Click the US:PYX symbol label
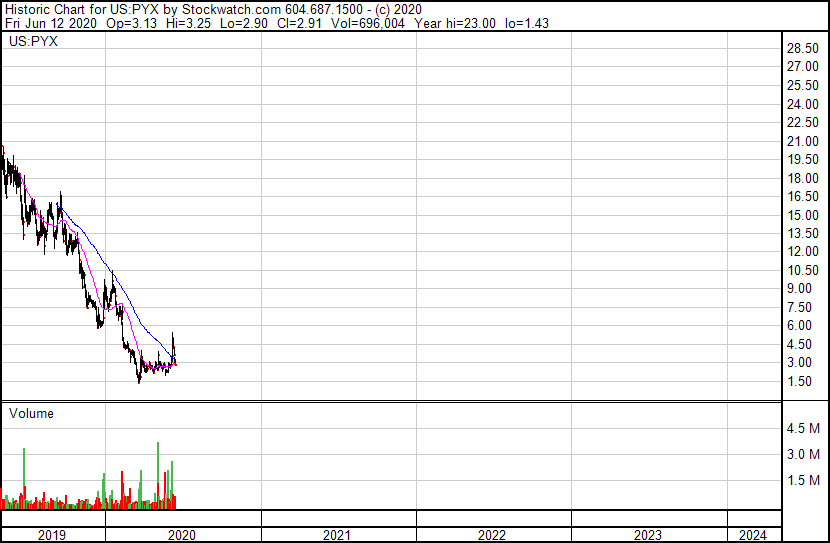Screen dimensions: 830x543 [33, 41]
